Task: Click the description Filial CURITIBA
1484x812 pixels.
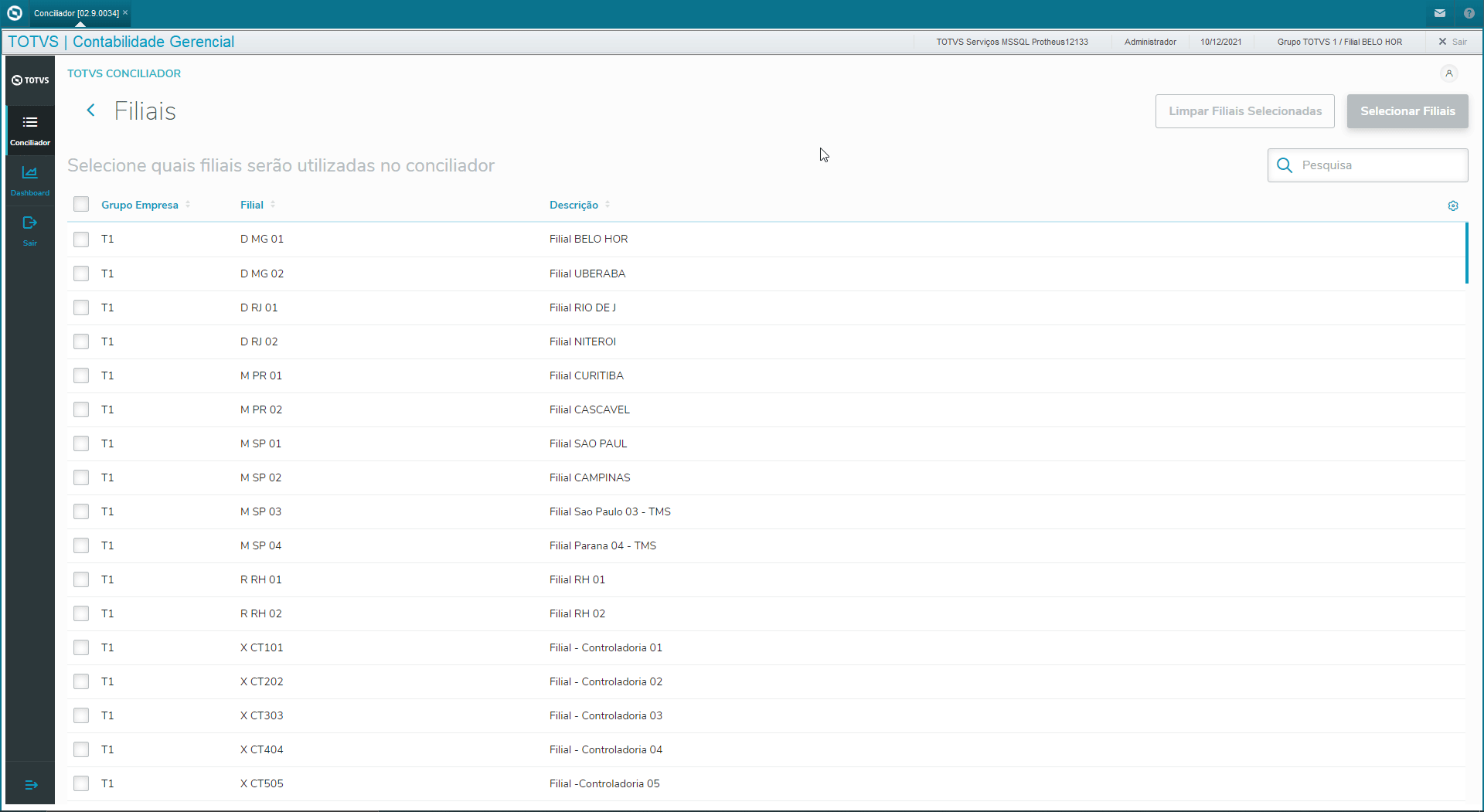Action: pos(586,375)
